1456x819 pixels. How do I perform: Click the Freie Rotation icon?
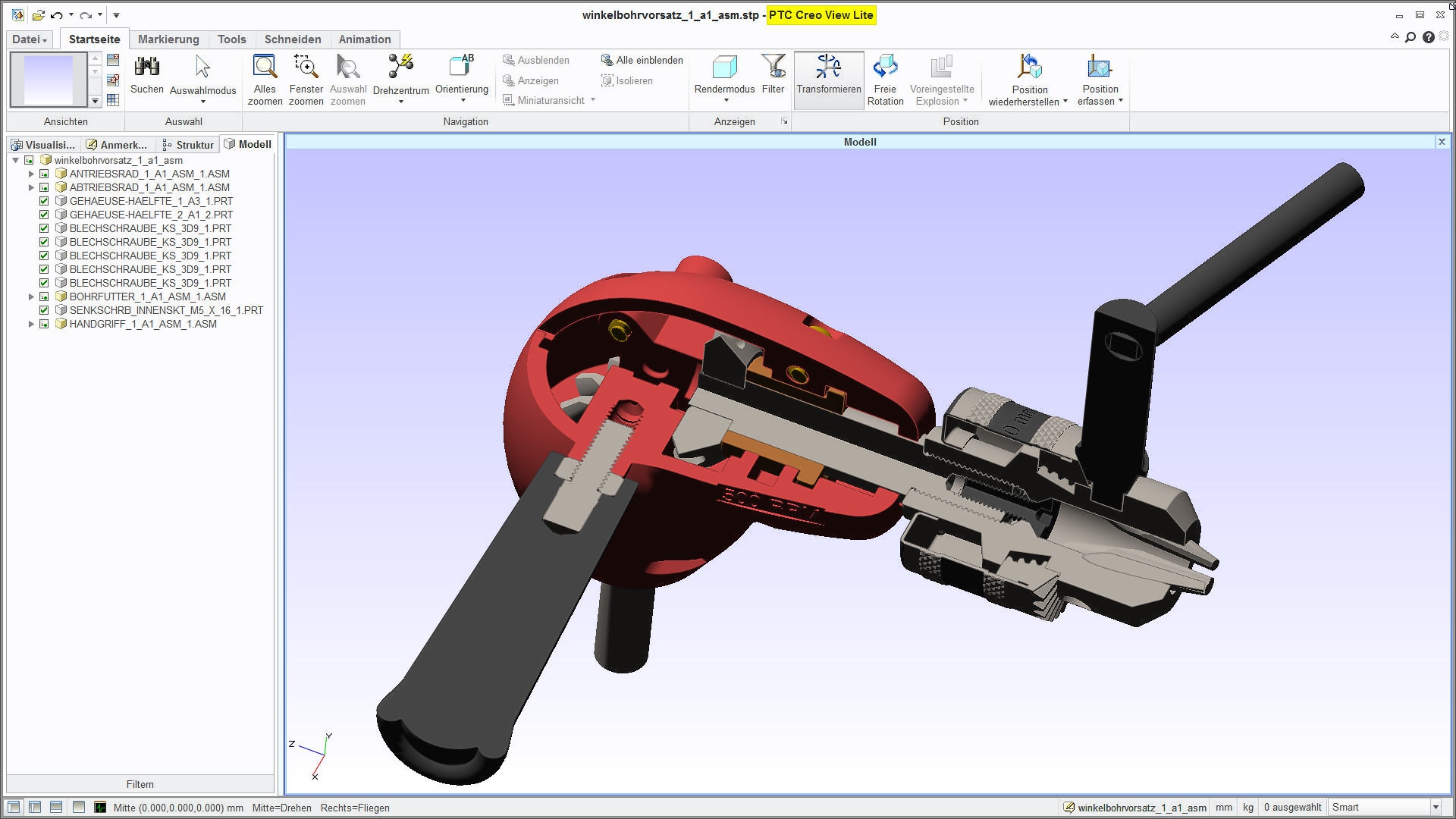point(885,67)
